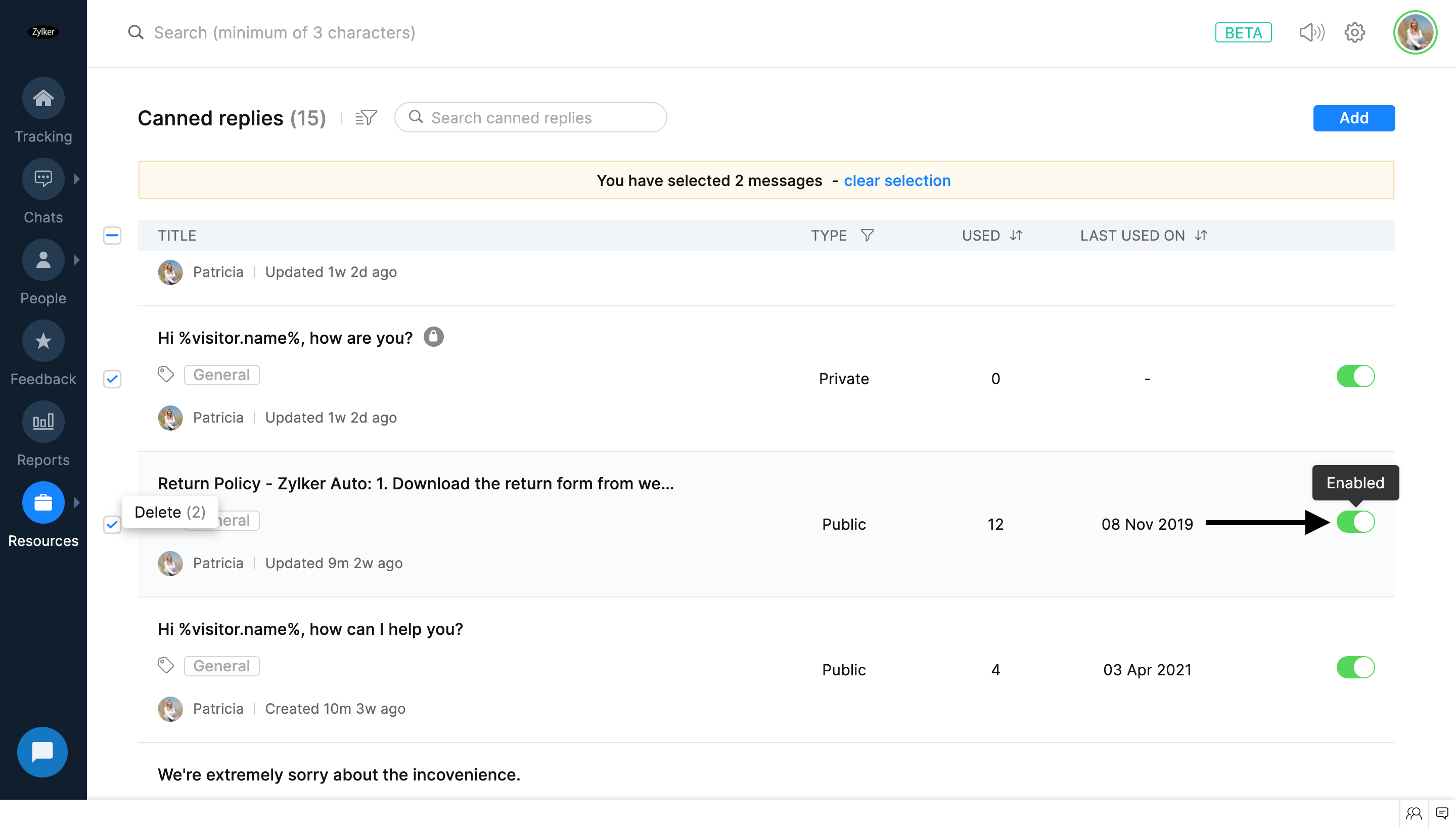This screenshot has width=1456, height=828.
Task: Expand the People submenu arrow
Action: click(x=77, y=260)
